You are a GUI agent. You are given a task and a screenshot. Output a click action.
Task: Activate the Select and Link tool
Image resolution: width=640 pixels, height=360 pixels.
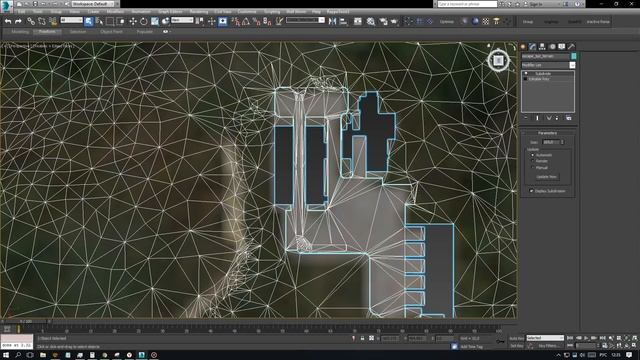[31, 21]
